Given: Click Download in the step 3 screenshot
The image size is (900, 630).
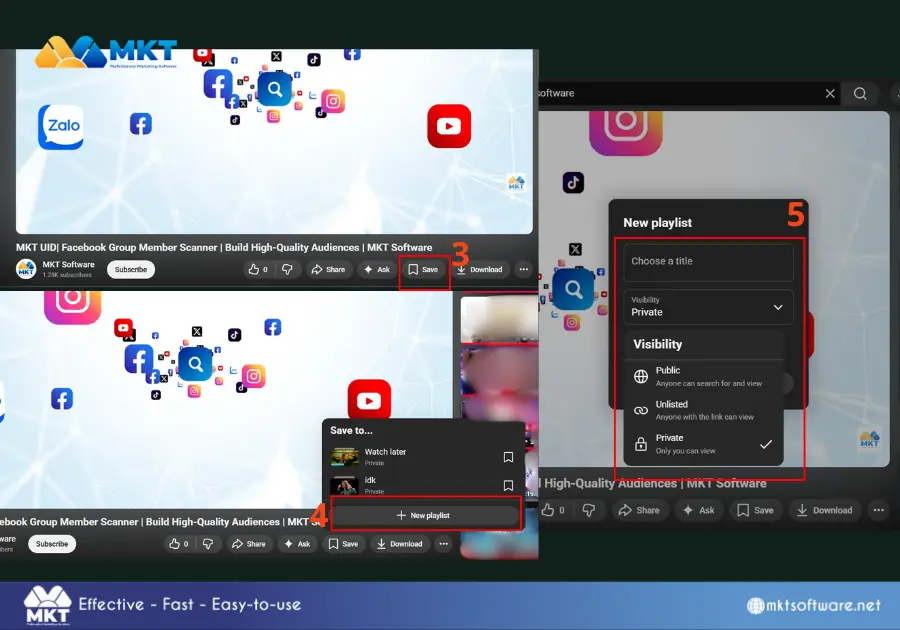Looking at the screenshot, I should point(480,270).
